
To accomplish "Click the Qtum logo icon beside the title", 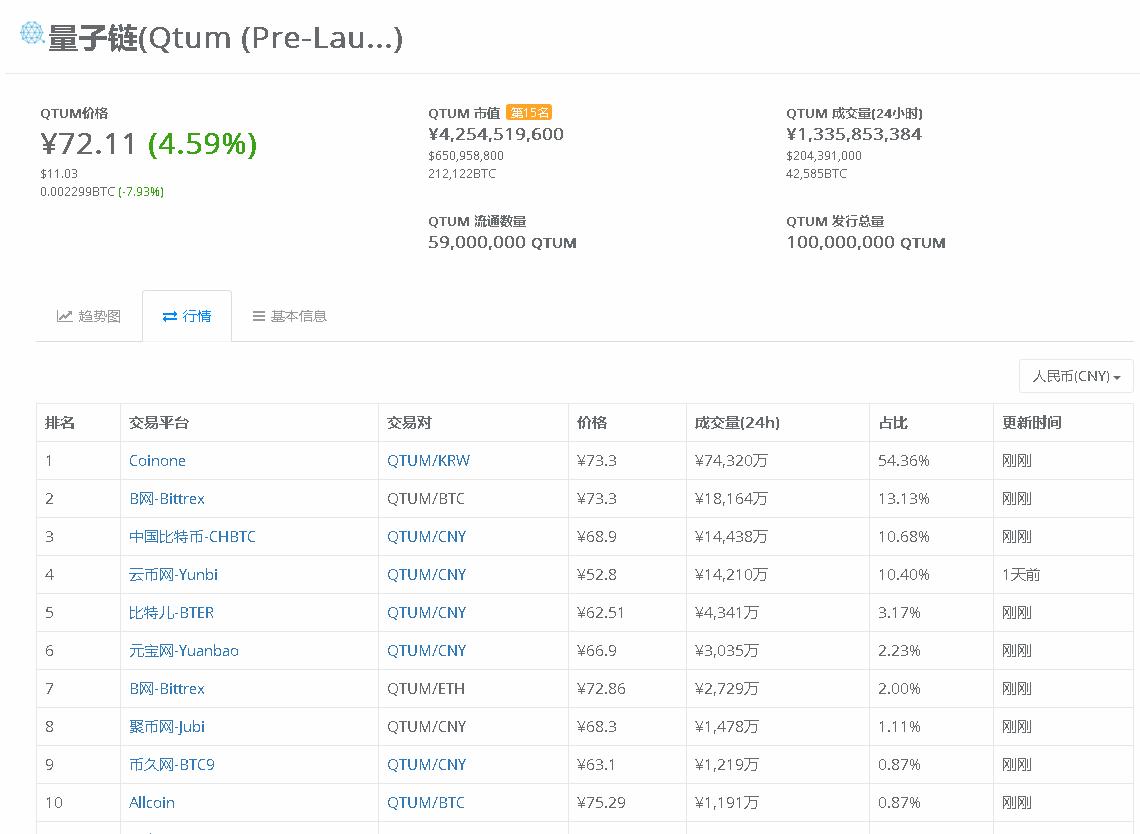I will pos(32,33).
